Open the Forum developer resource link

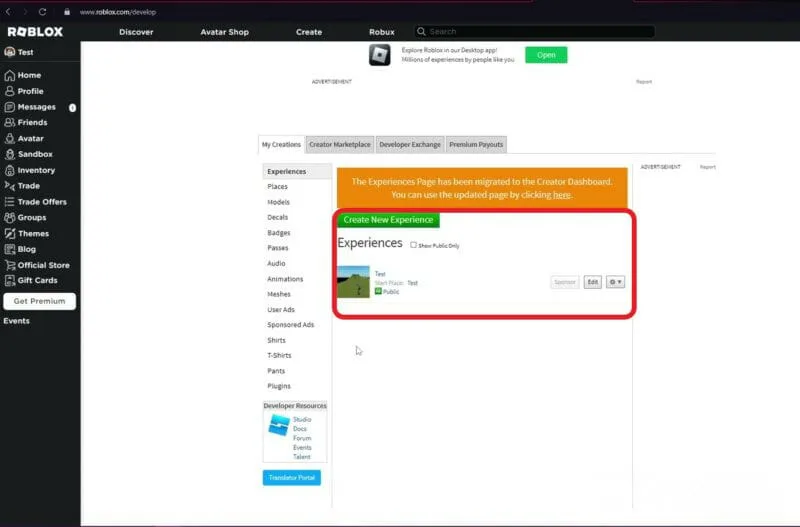tap(302, 438)
